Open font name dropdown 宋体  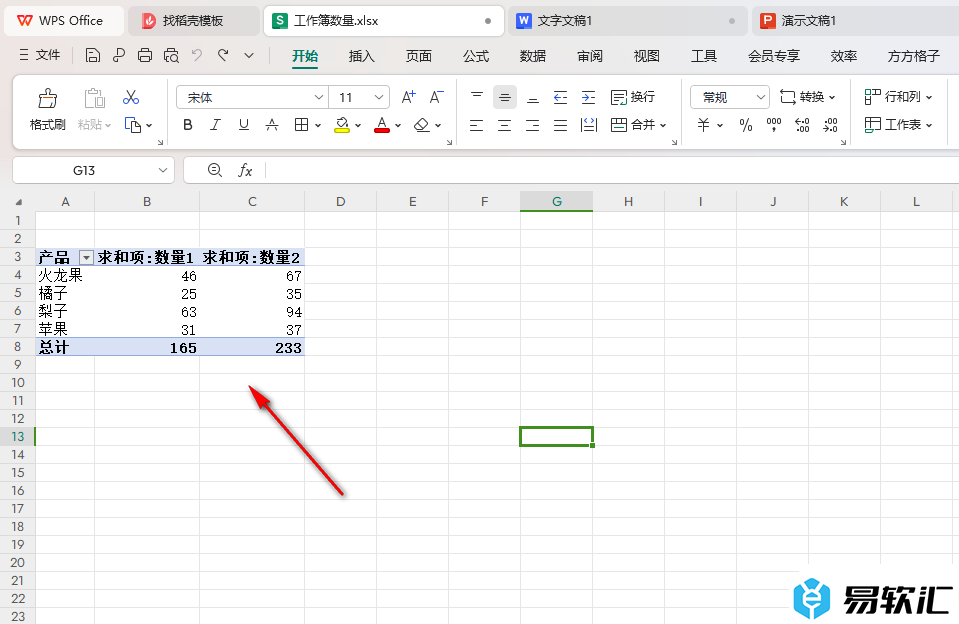318,97
